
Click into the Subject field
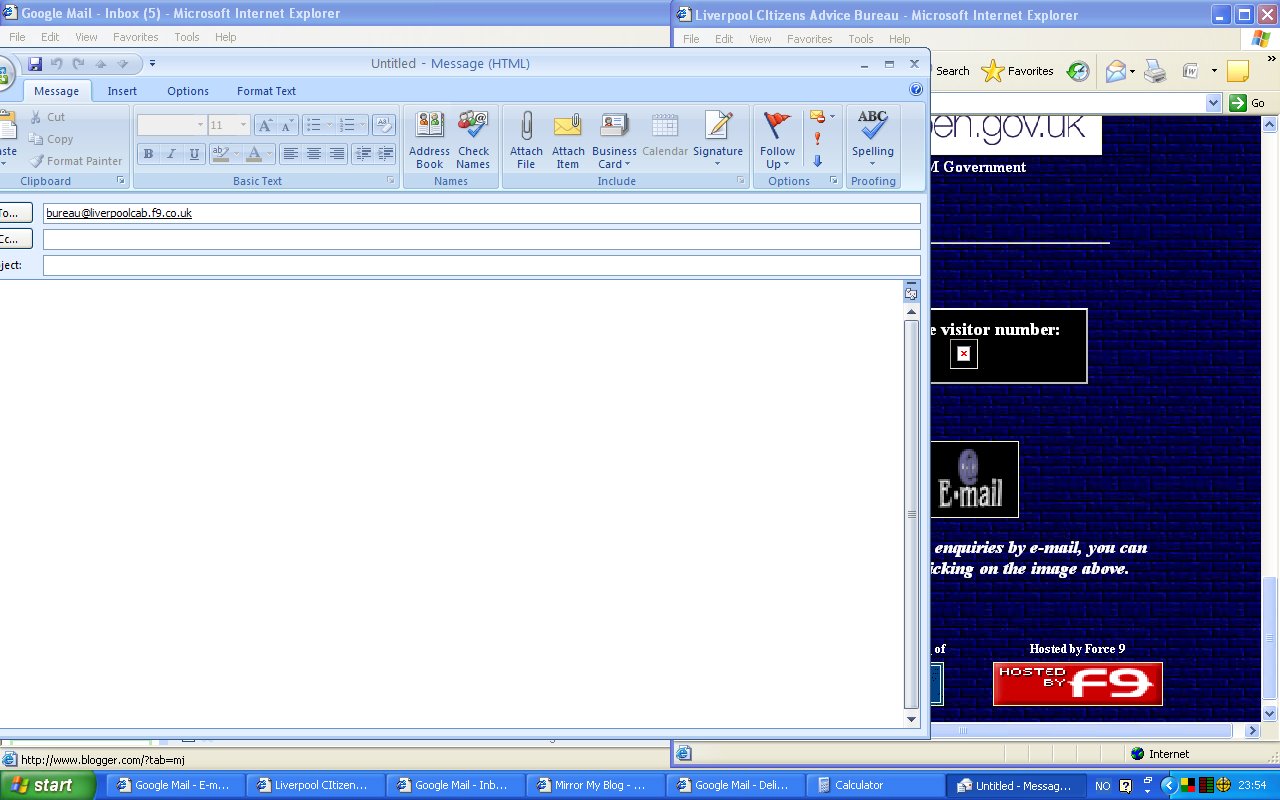[481, 265]
